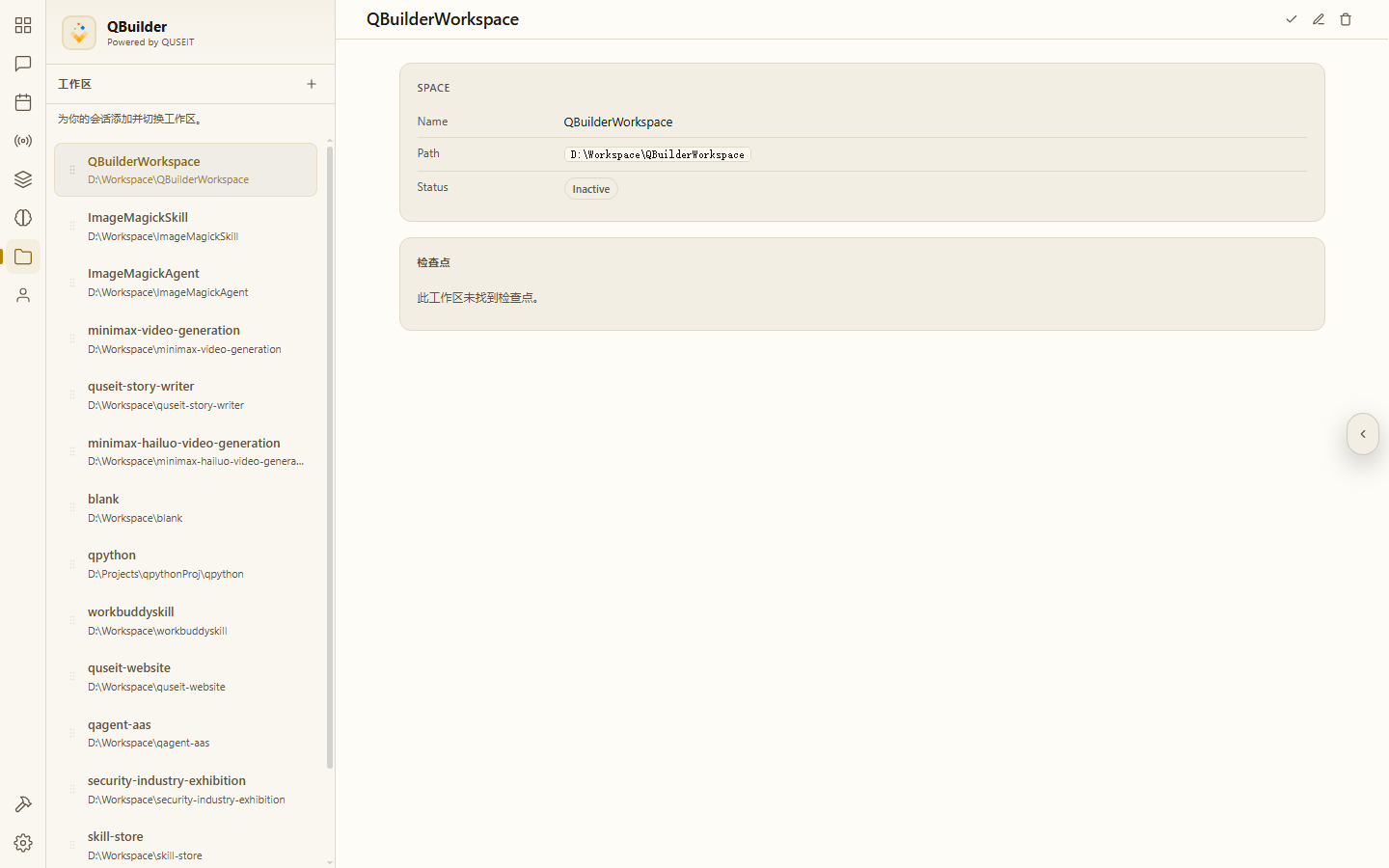Open the brain-shaped sidebar icon

(23, 218)
